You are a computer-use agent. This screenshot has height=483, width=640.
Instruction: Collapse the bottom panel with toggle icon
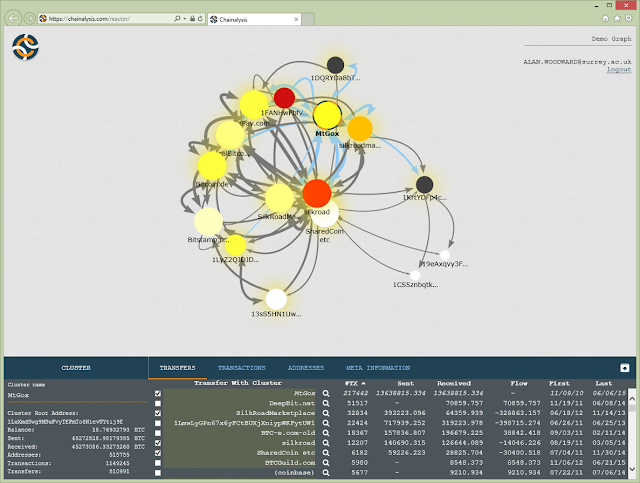624,368
